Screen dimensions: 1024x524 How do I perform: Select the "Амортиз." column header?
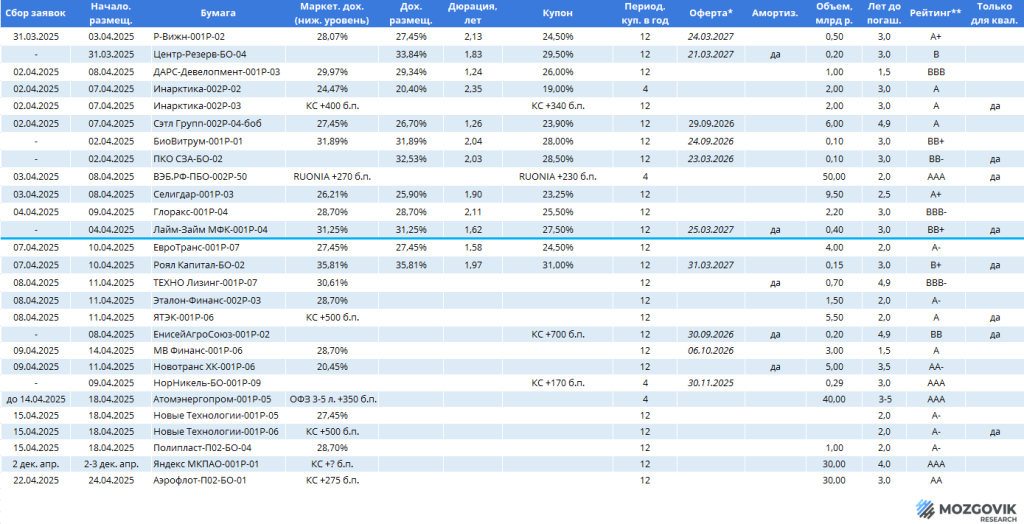[775, 13]
